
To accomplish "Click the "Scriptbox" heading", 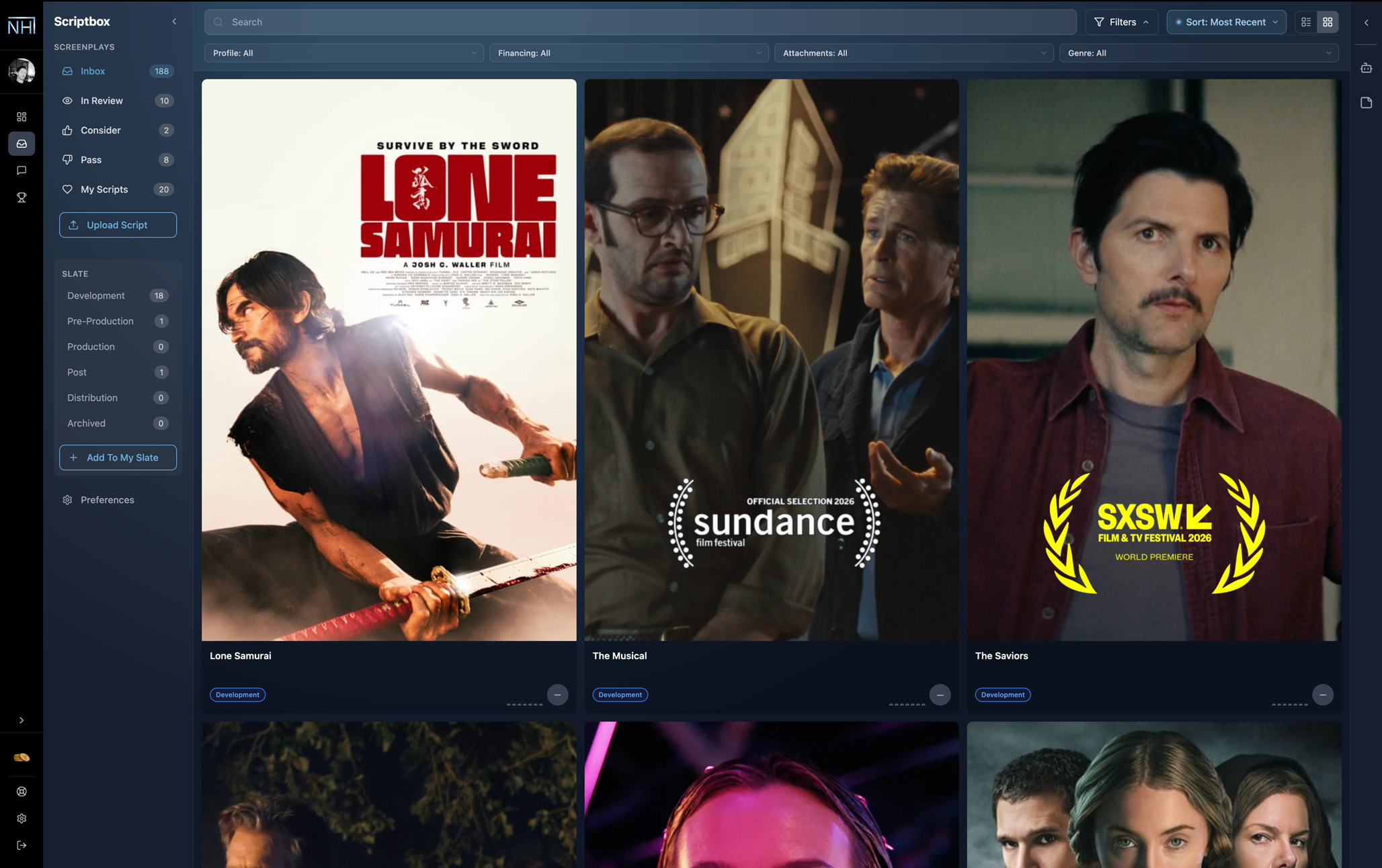I will coord(82,21).
